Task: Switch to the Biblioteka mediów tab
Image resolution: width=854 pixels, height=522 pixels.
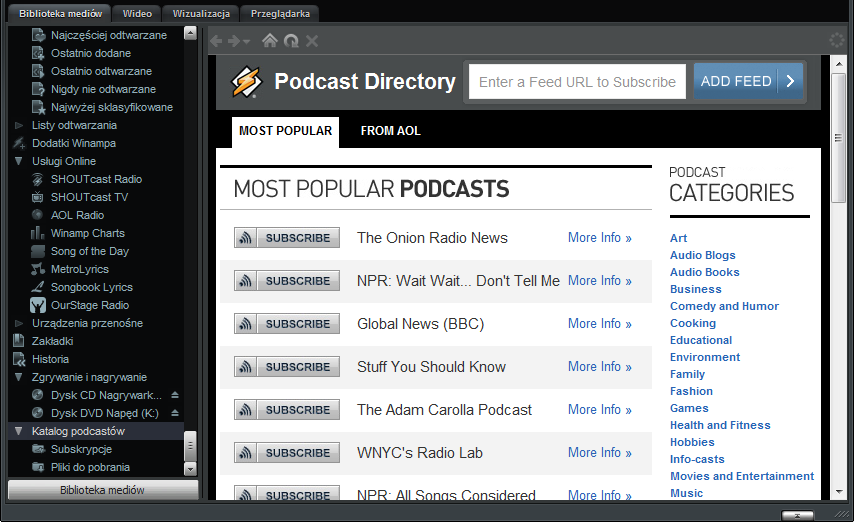Action: coord(60,14)
